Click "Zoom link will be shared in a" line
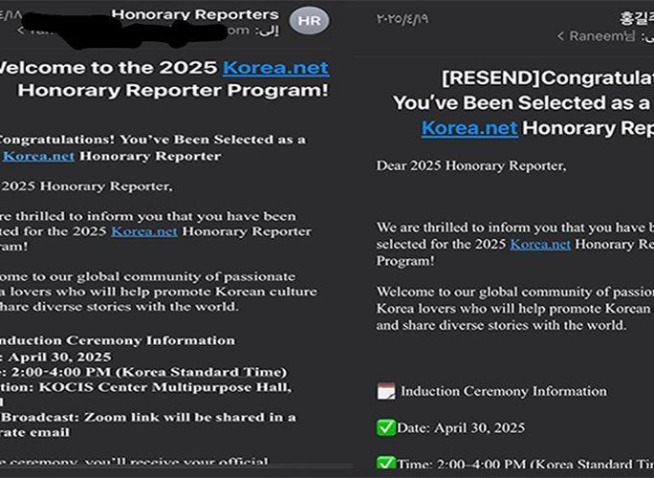654x478 pixels. coord(190,417)
